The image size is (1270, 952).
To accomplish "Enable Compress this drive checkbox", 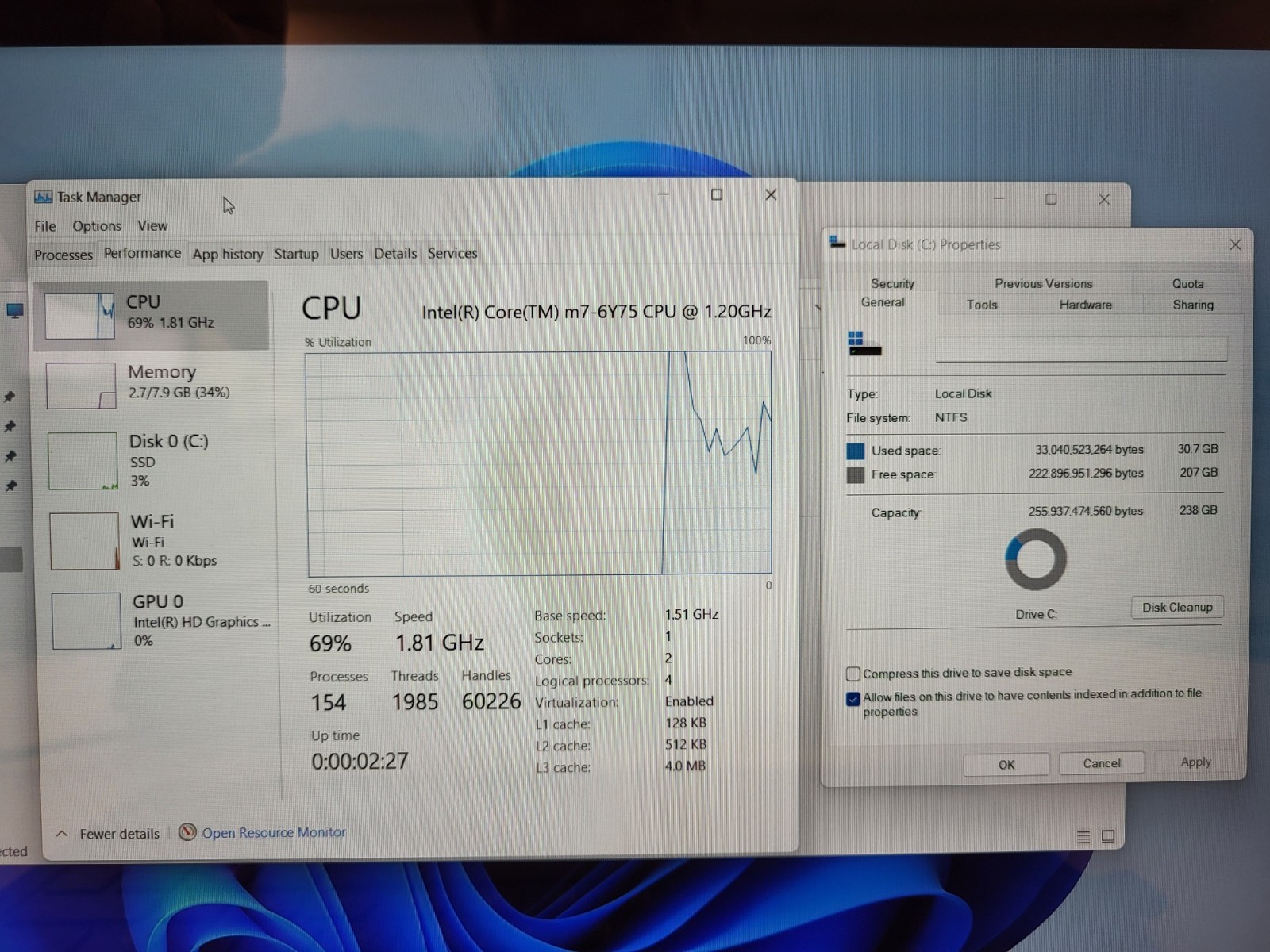I will coord(853,674).
